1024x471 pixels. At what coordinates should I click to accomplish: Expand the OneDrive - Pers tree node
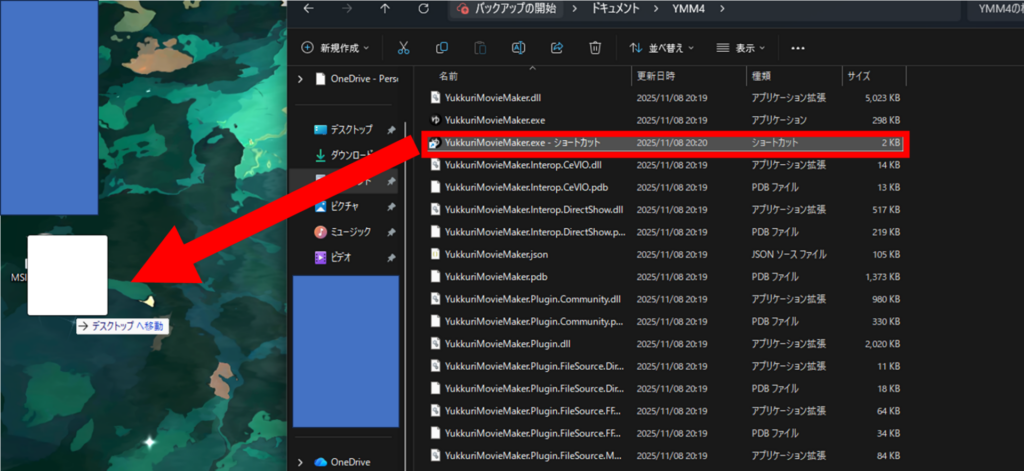[300, 79]
